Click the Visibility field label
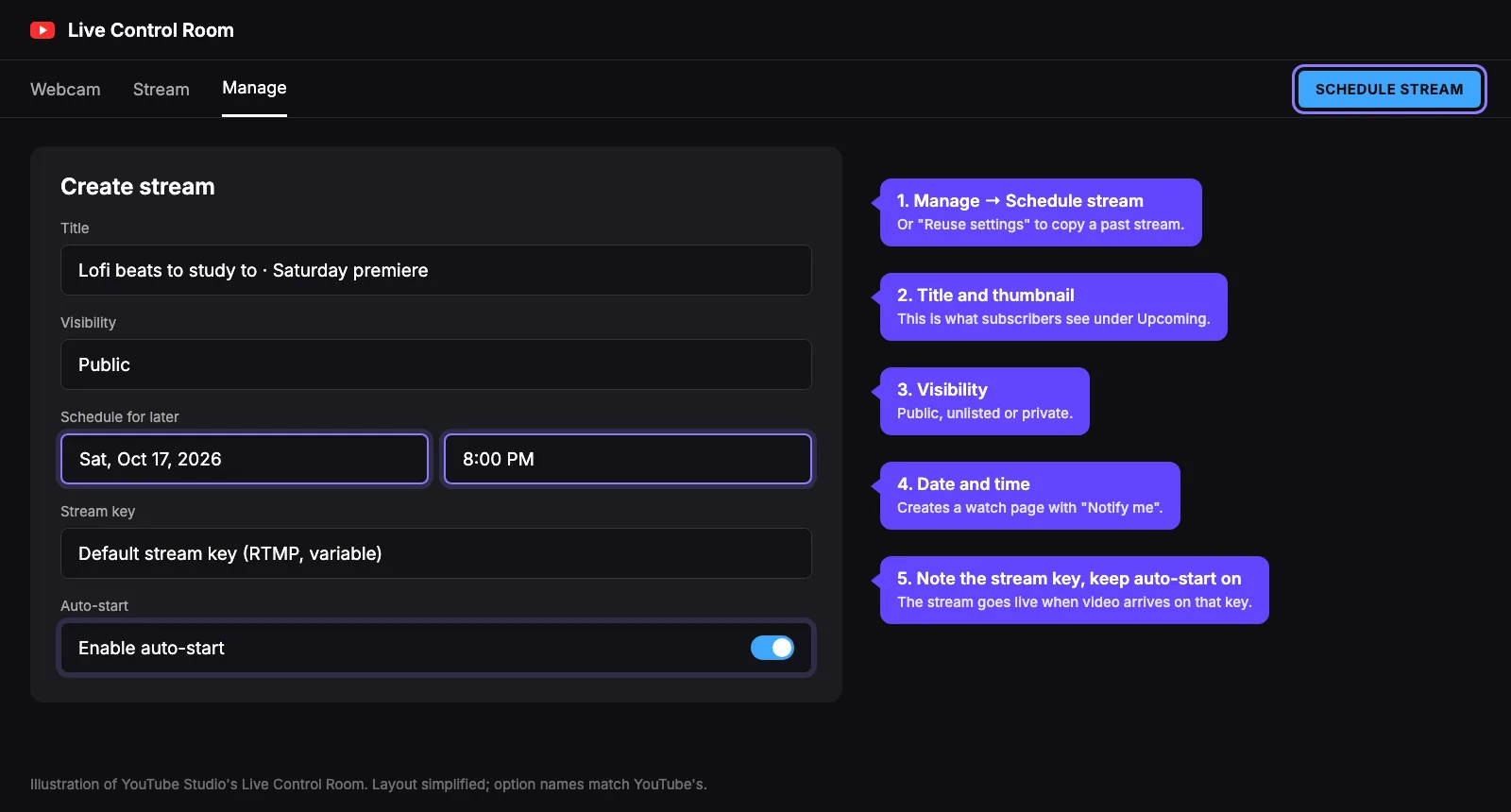The width and height of the screenshot is (1511, 812). pos(89,322)
